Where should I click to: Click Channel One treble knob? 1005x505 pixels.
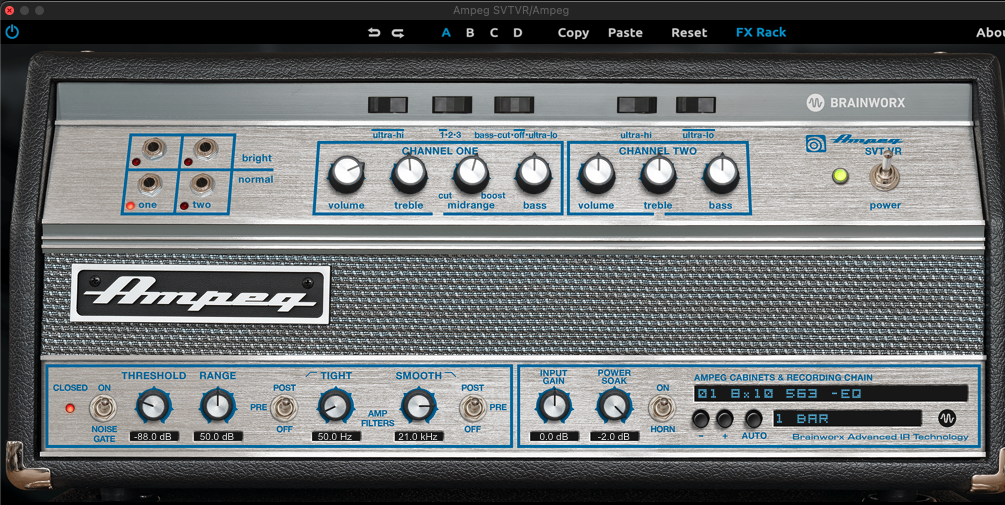pos(409,175)
